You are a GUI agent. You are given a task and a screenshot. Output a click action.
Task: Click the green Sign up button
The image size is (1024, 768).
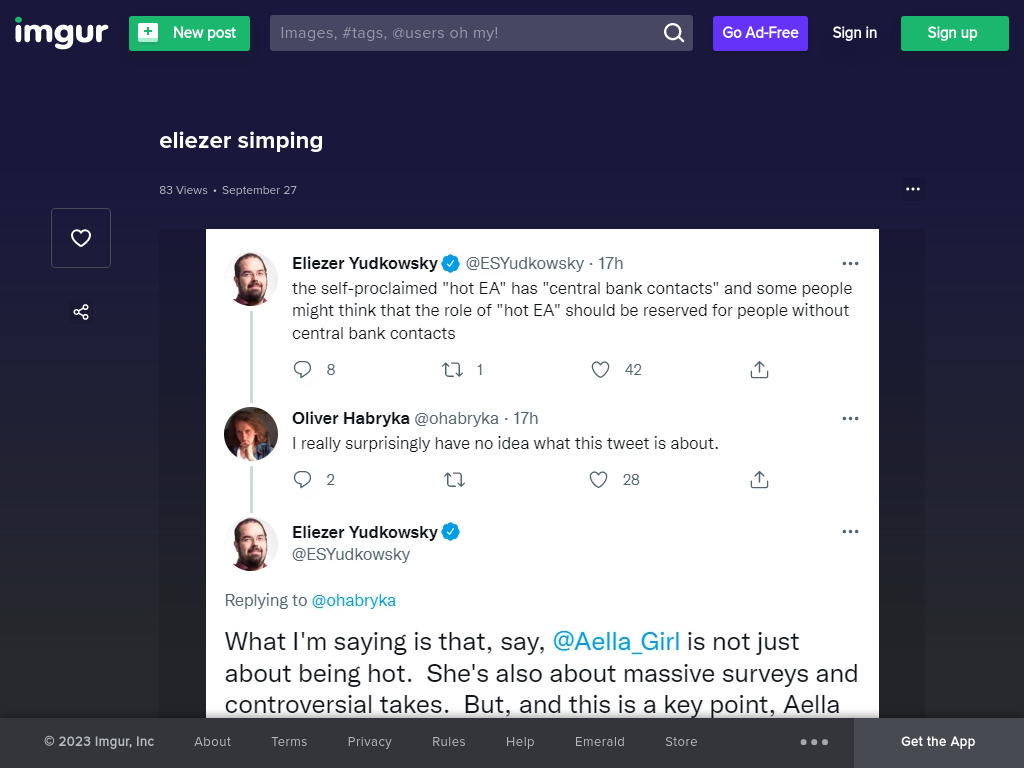point(955,33)
